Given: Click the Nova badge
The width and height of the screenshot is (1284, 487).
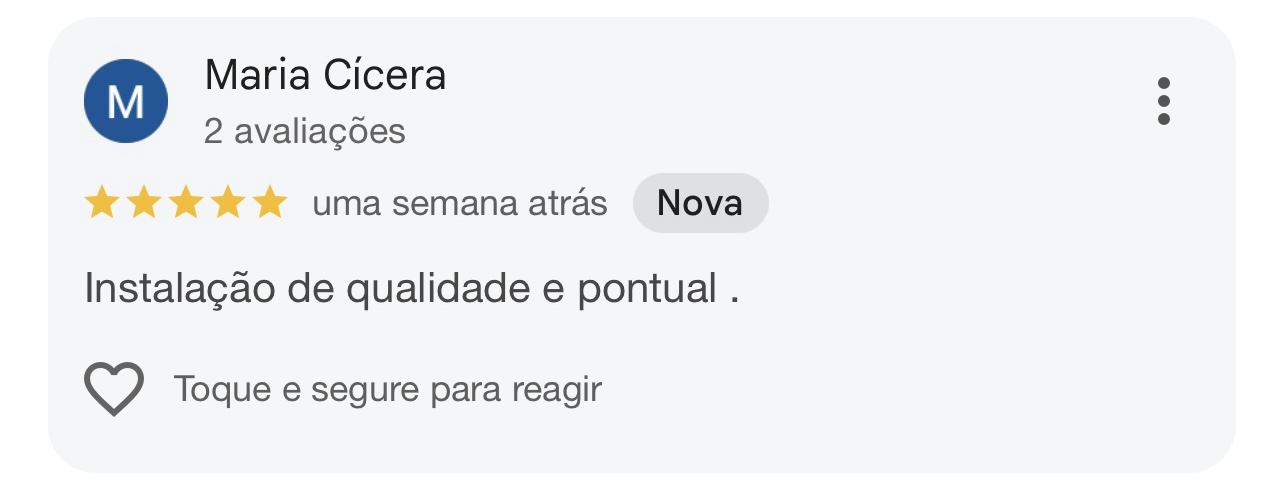Looking at the screenshot, I should pos(700,203).
